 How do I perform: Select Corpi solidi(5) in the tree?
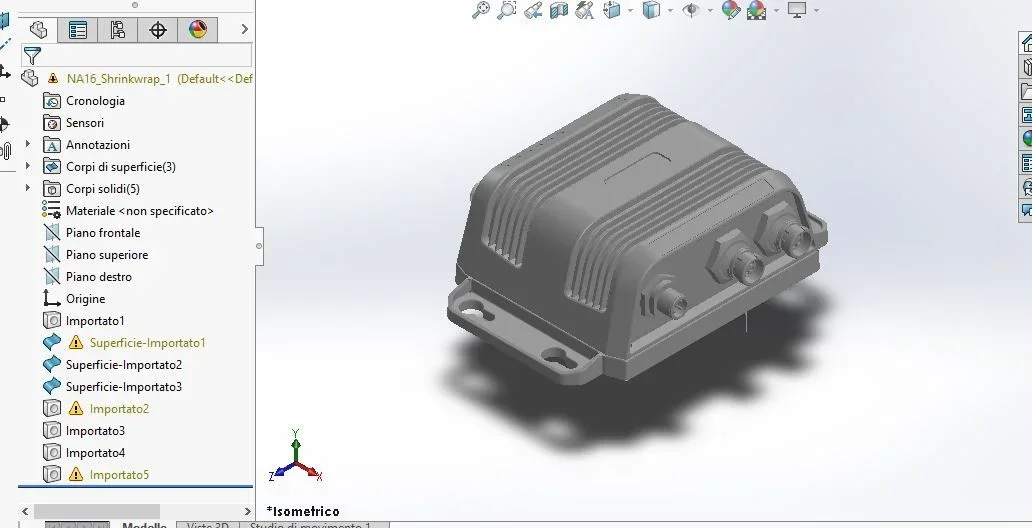(x=103, y=189)
